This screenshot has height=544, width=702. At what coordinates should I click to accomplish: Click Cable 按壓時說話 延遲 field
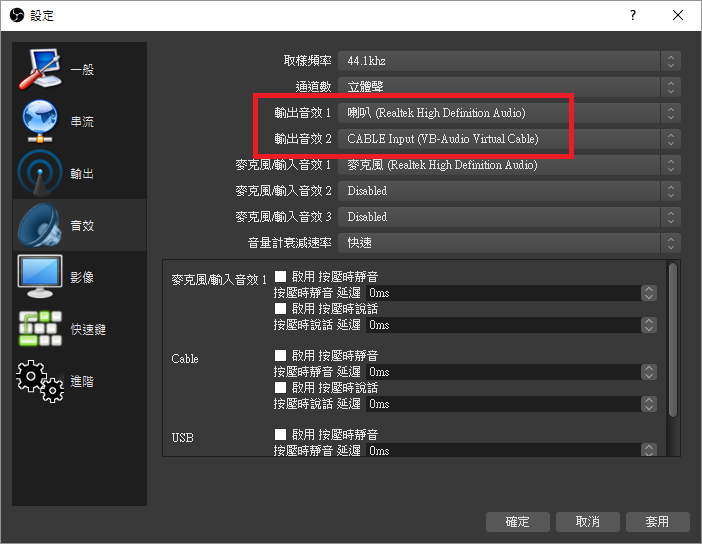504,404
